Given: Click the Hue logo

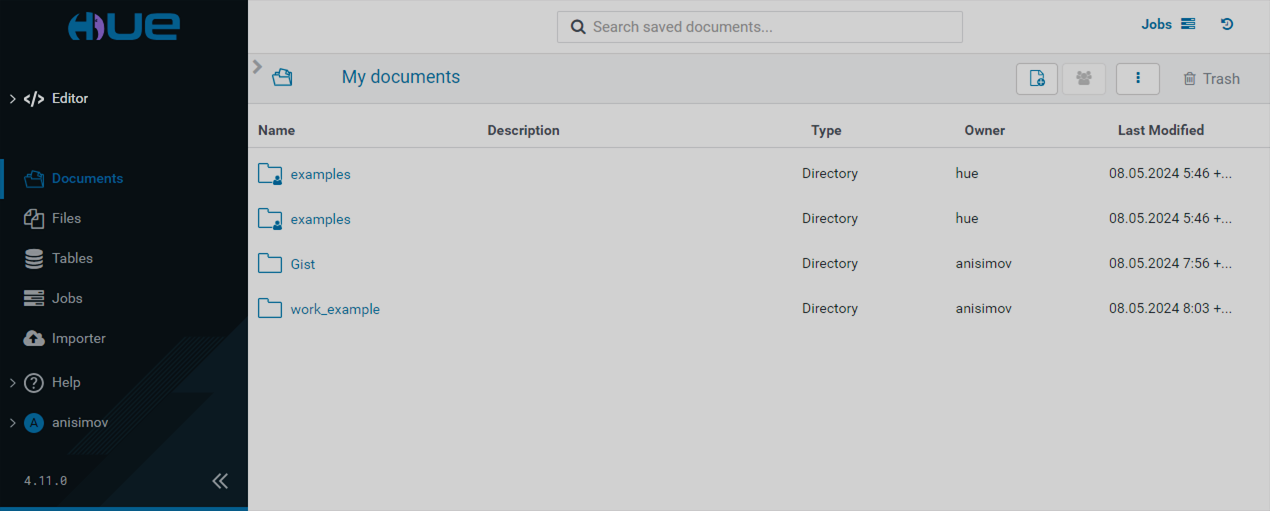Looking at the screenshot, I should pos(123,27).
